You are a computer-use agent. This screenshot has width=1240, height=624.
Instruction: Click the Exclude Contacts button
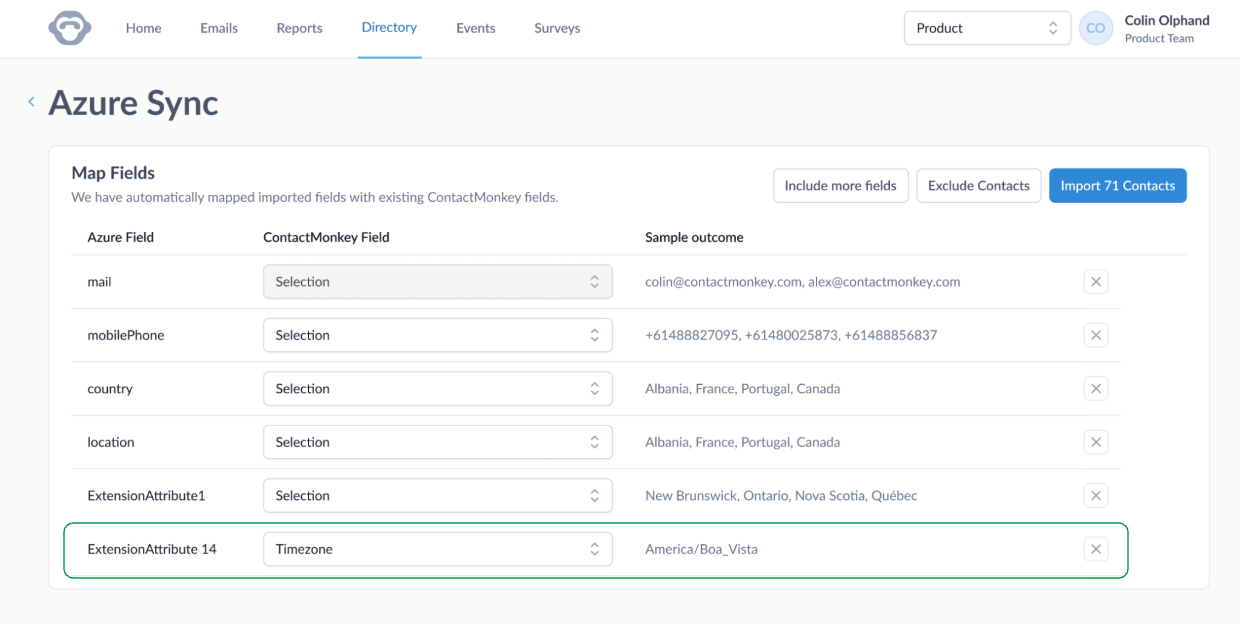[979, 186]
